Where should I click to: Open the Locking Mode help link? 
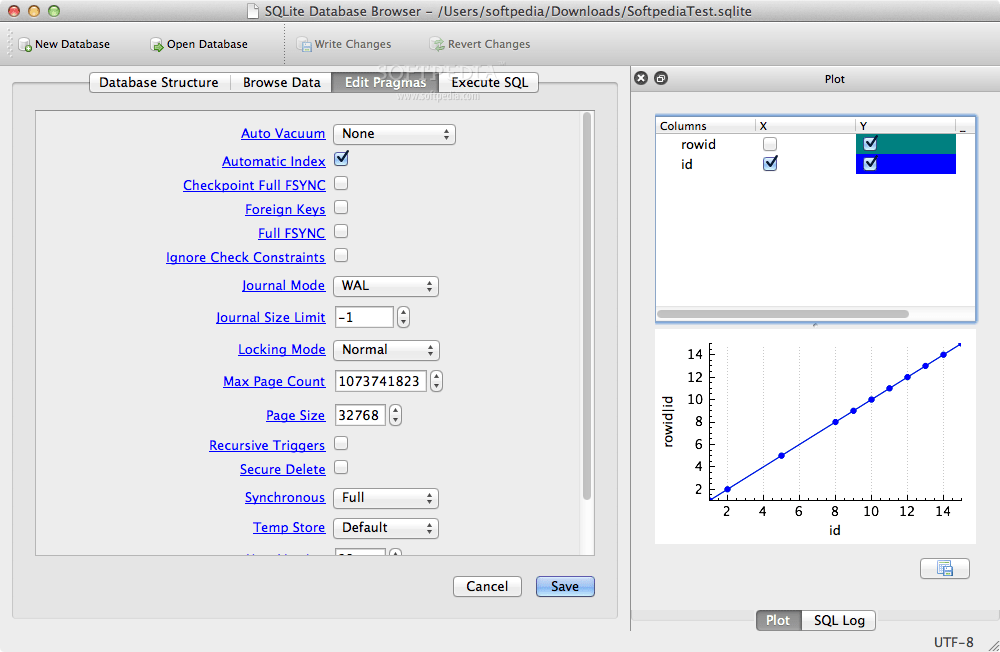pos(282,349)
